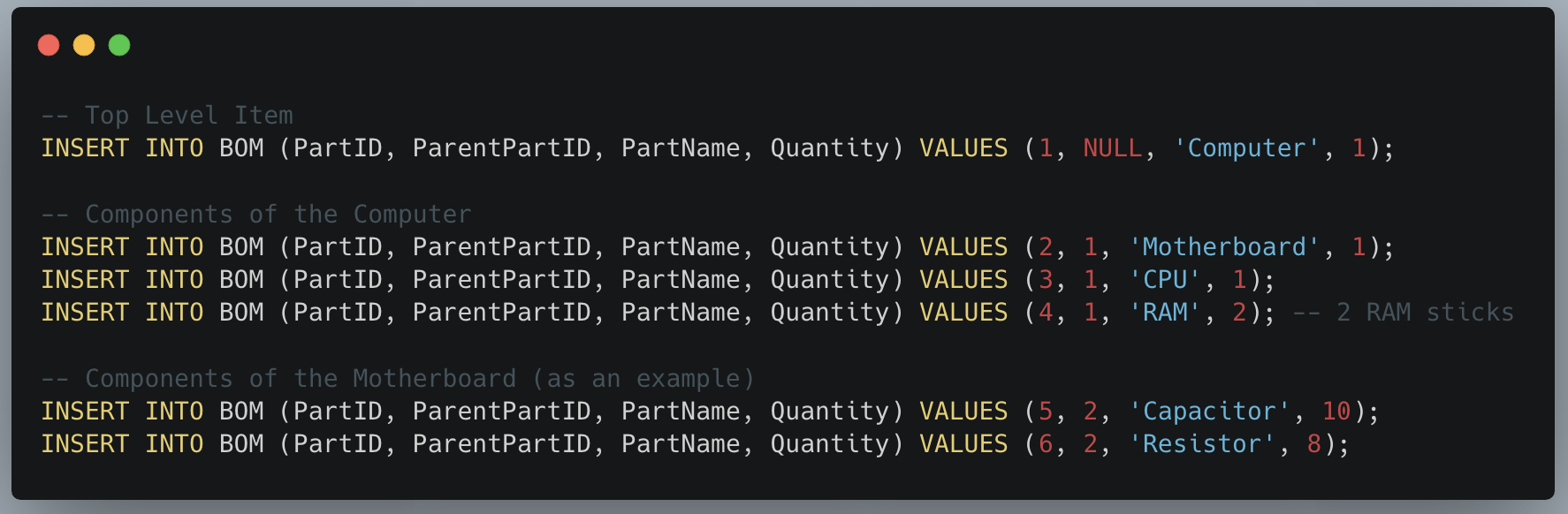The image size is (1568, 514).
Task: Click the '-- Components of the Computer' comment
Action: [x=256, y=215]
